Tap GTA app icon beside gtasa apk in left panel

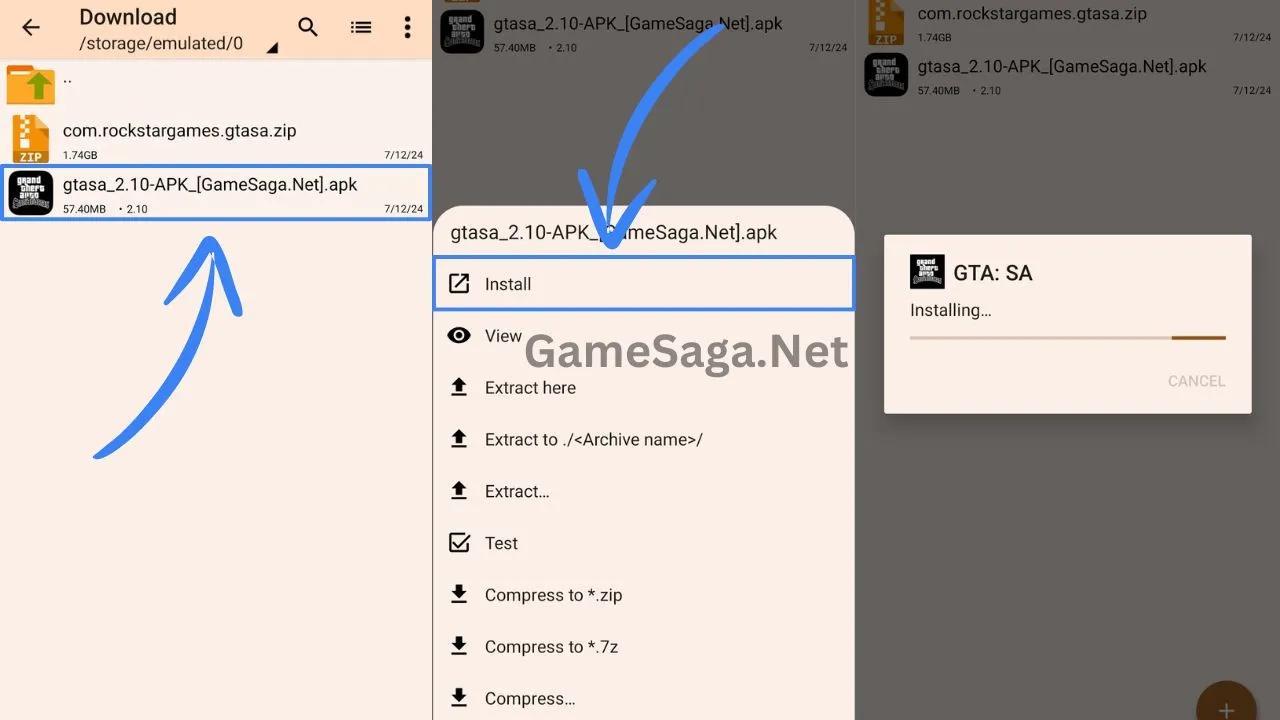[30, 193]
